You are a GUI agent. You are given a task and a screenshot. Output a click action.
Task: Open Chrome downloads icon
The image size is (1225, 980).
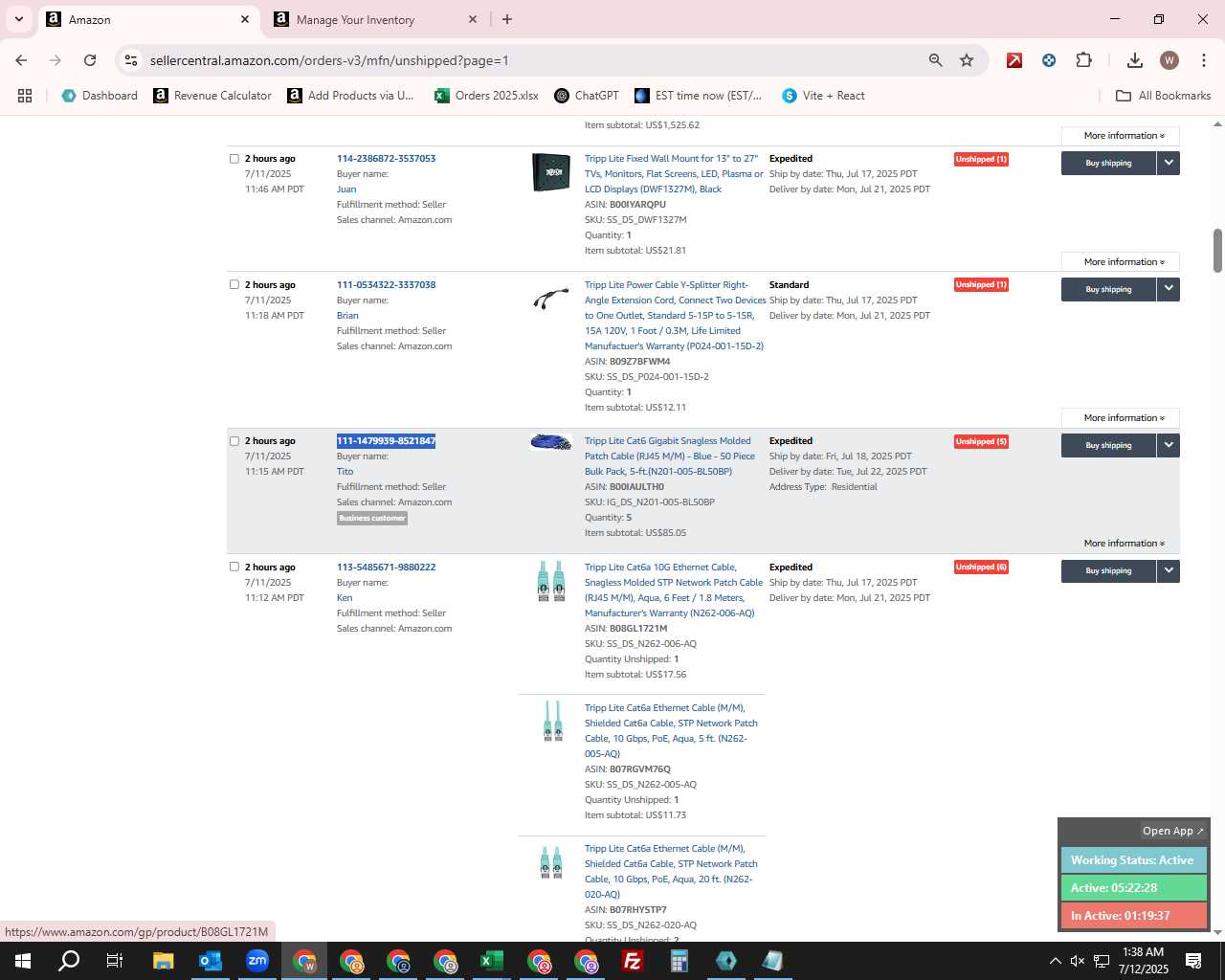(x=1134, y=60)
